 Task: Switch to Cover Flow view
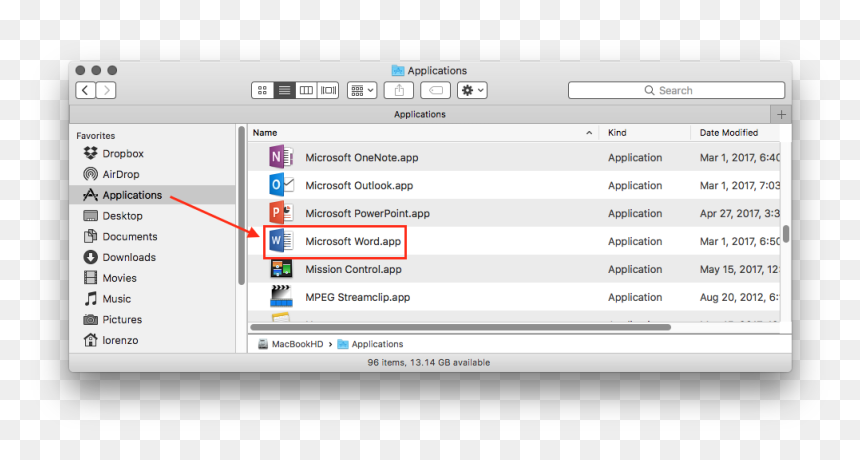(x=328, y=90)
